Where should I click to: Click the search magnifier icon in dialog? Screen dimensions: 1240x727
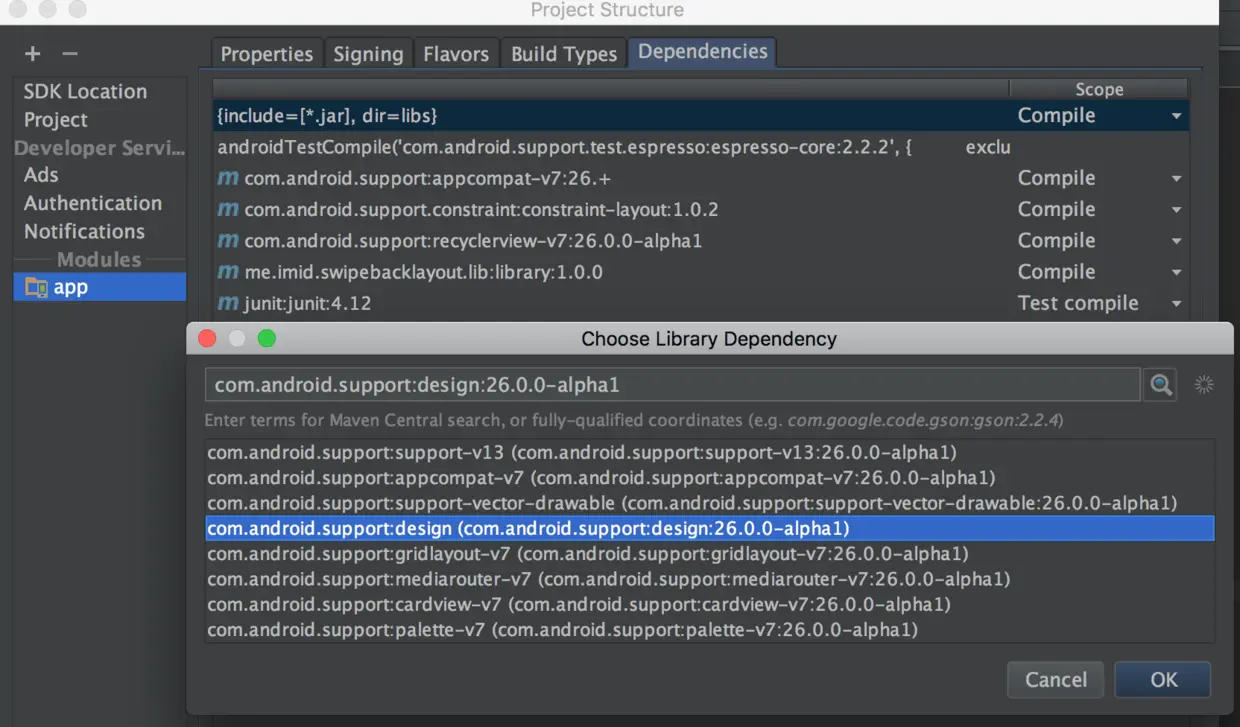point(1160,384)
